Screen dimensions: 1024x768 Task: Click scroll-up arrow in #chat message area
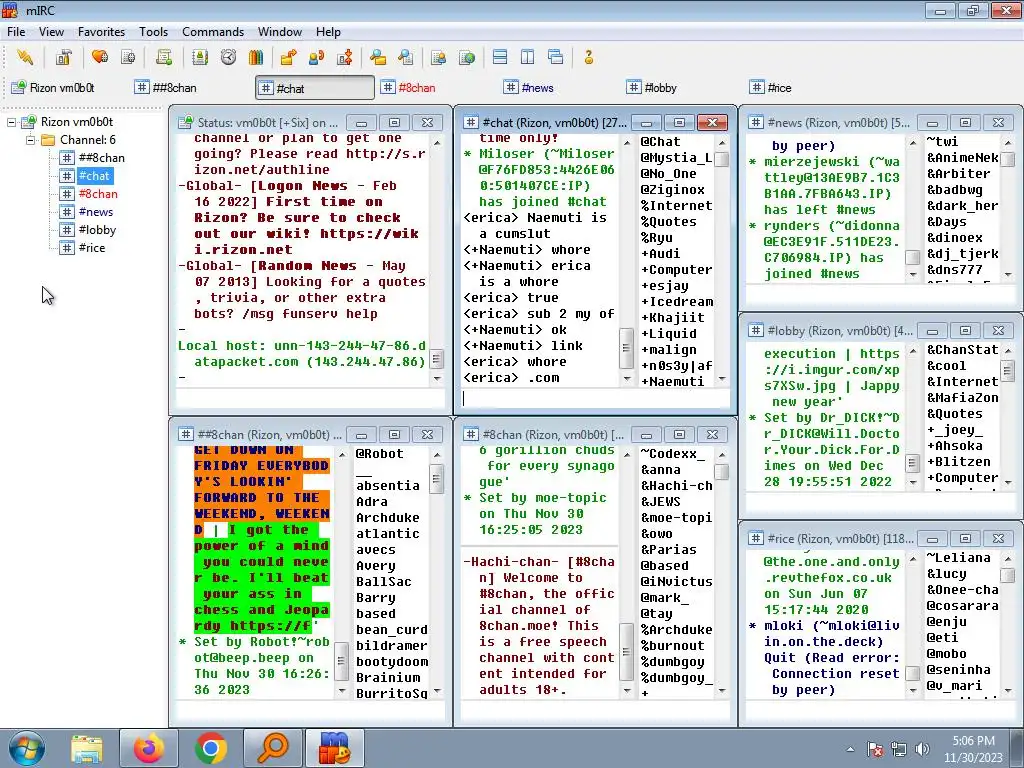(626, 142)
